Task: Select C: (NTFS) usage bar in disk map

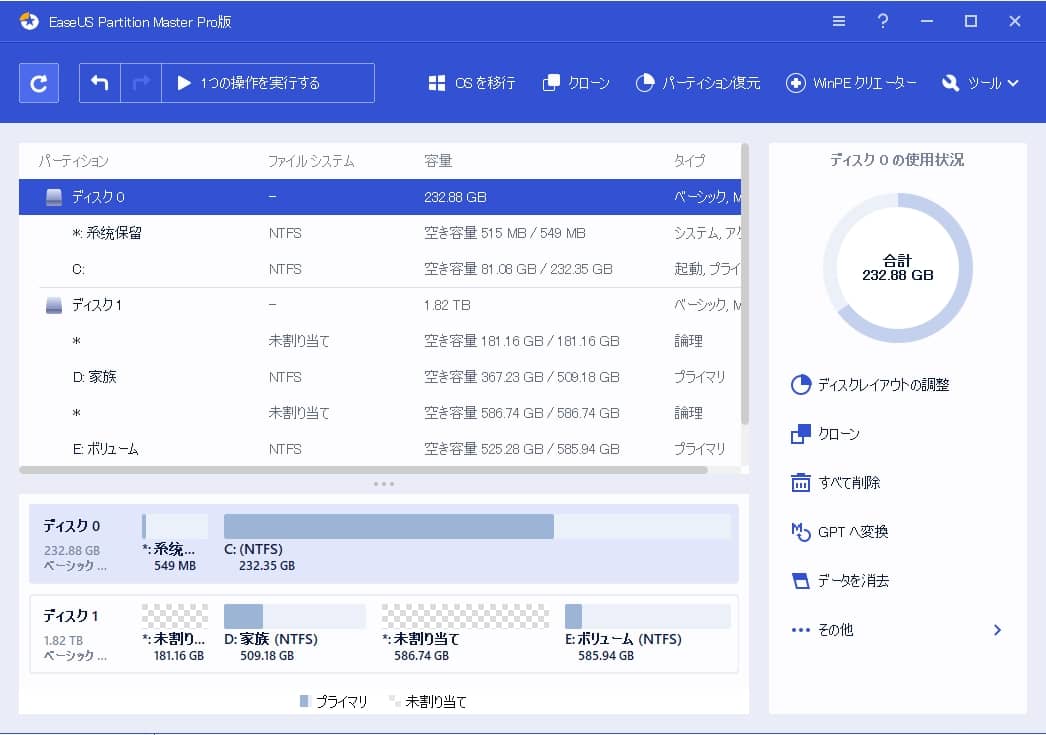Action: [x=477, y=526]
